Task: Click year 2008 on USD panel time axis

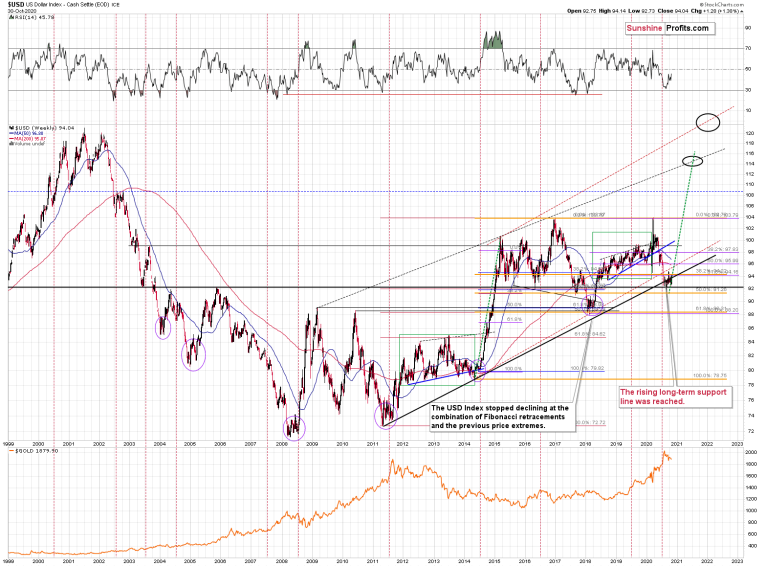Action: 282,444
